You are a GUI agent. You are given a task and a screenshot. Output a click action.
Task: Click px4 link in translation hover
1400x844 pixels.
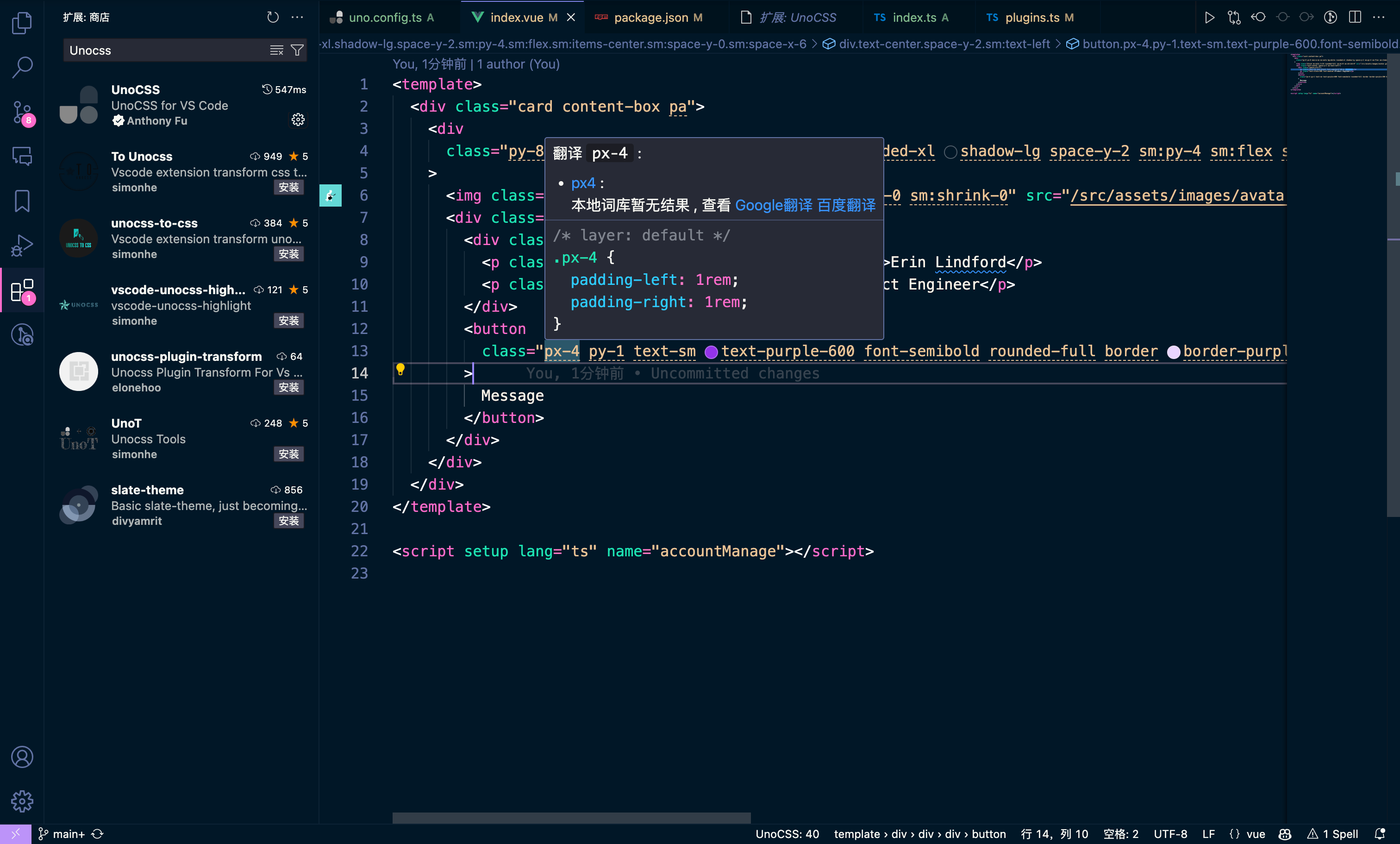(583, 183)
